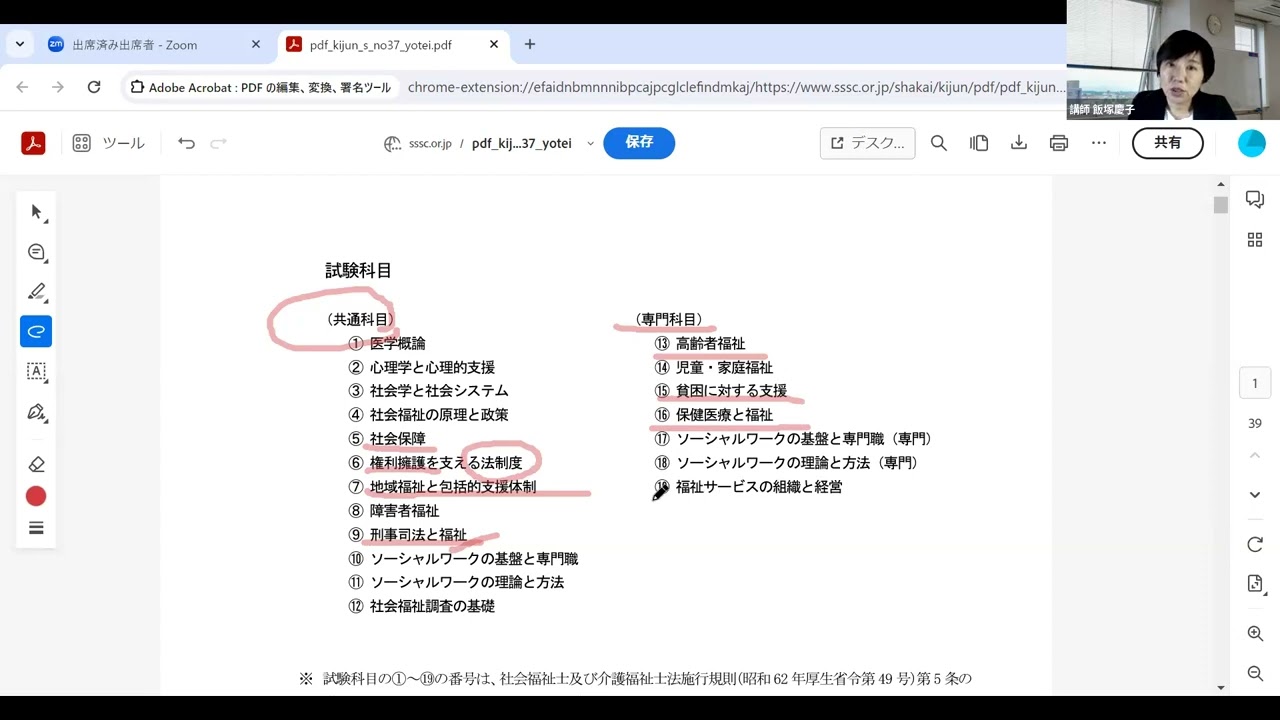This screenshot has height=720, width=1280.
Task: Click the text ⑫ 社会福祉調査の基礎
Action: [421, 606]
